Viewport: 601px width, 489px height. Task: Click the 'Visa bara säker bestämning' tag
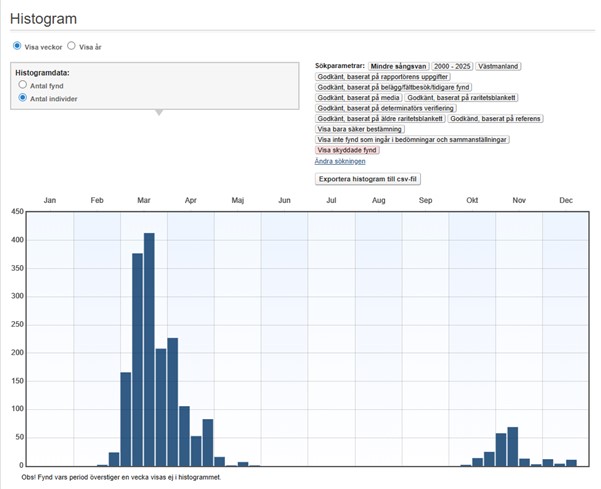click(360, 129)
